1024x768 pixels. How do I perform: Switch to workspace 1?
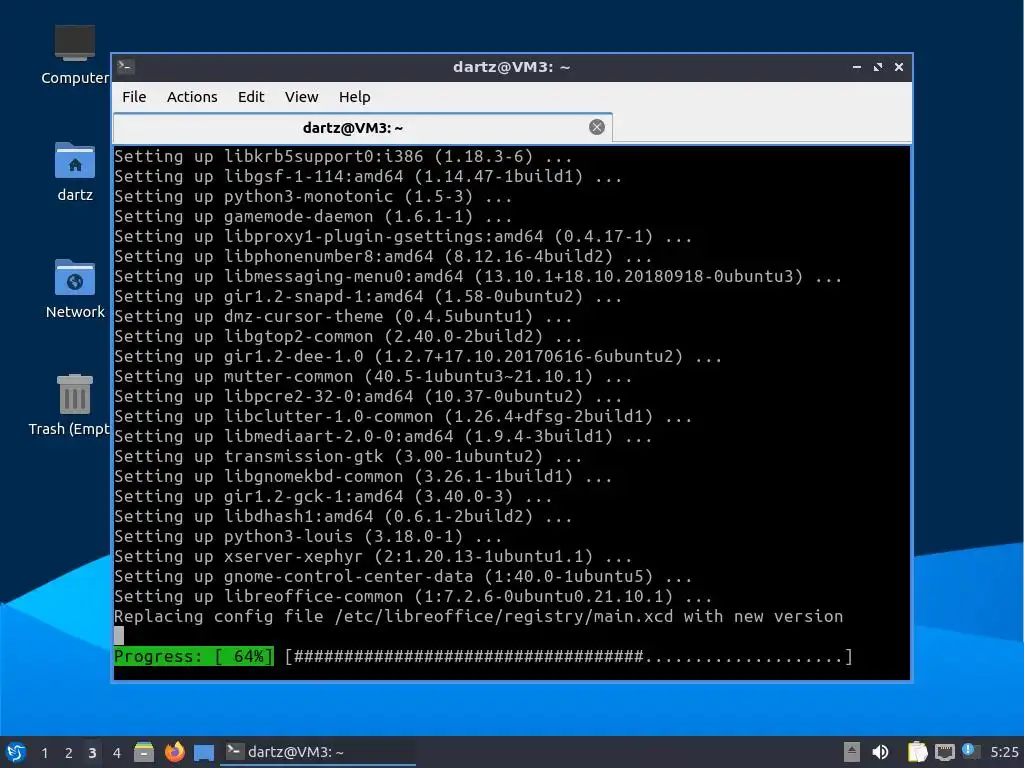pos(44,753)
